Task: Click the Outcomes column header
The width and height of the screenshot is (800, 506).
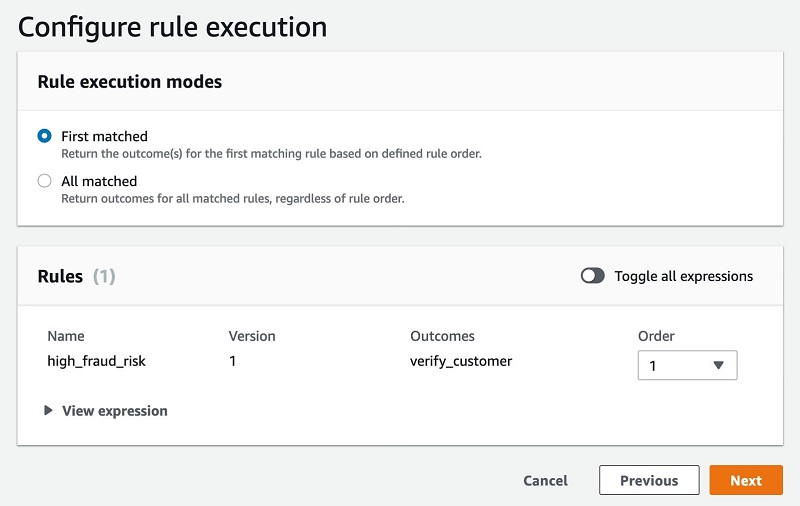Action: click(x=442, y=336)
